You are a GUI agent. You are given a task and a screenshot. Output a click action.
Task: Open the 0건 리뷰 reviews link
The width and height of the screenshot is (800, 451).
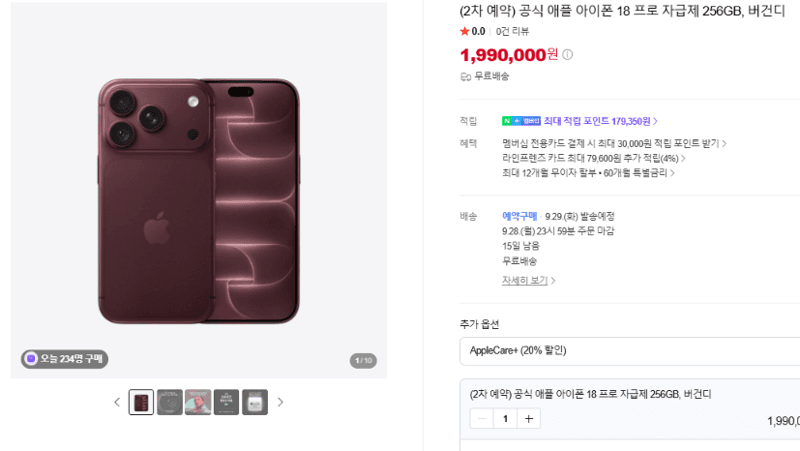click(x=512, y=32)
